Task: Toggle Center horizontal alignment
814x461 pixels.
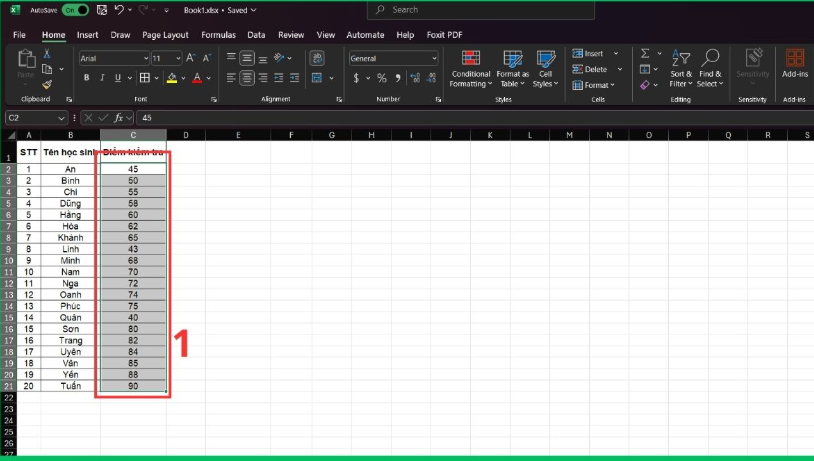Action: (x=247, y=78)
